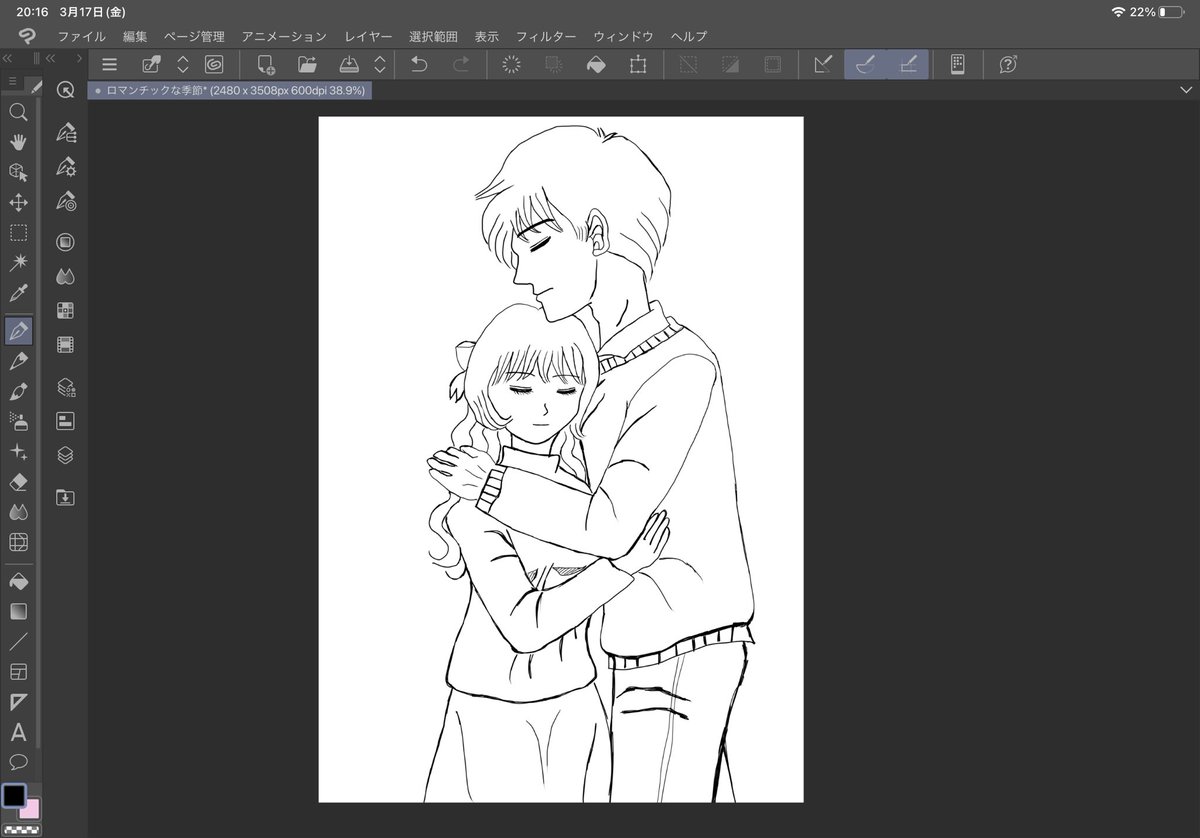Open the ヘルプ menu
Image resolution: width=1200 pixels, height=838 pixels.
pos(689,36)
